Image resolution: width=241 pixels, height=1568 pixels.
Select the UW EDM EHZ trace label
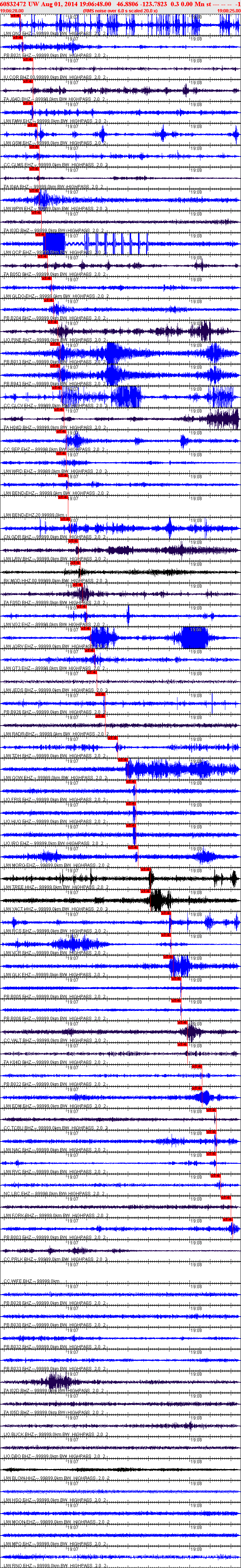point(56,1107)
